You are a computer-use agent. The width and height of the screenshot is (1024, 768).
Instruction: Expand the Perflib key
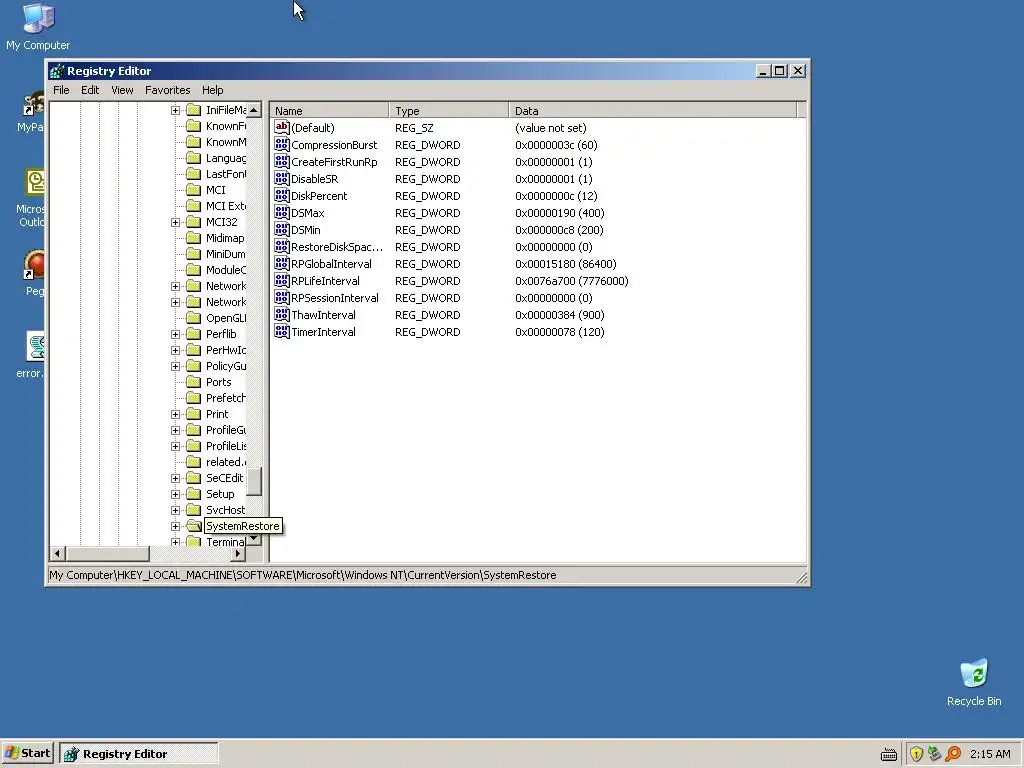pos(175,334)
